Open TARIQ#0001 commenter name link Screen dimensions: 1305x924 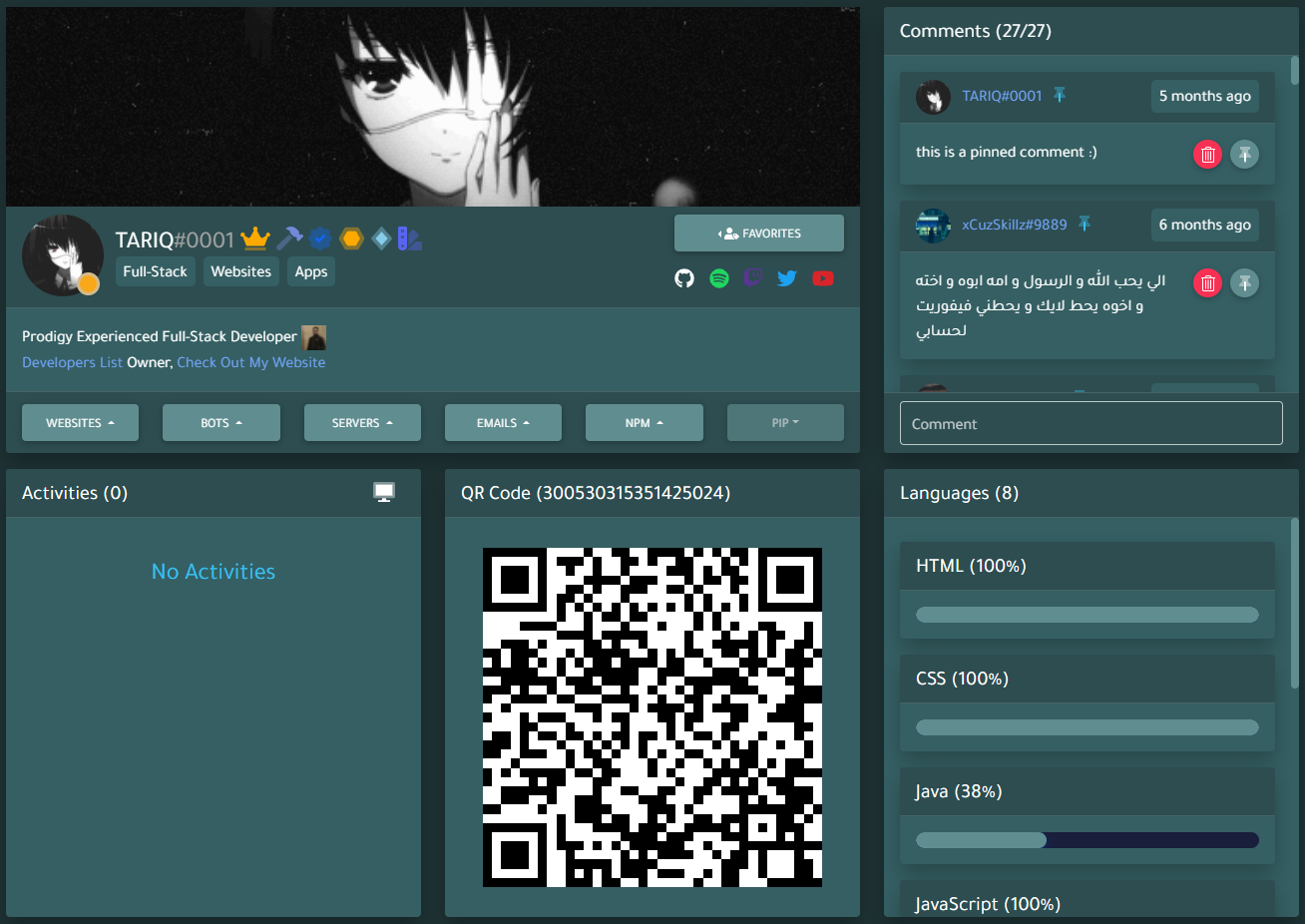pos(1002,96)
